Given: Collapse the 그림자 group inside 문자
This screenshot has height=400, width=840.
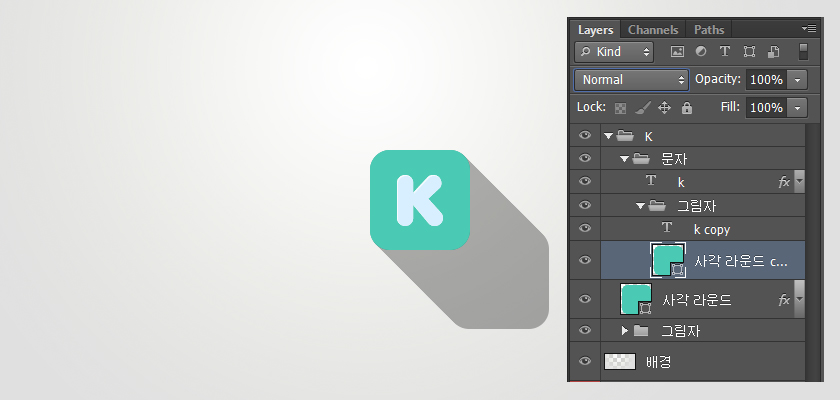Looking at the screenshot, I should click(x=640, y=206).
